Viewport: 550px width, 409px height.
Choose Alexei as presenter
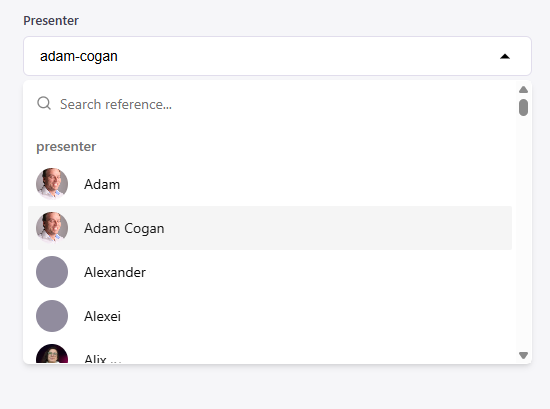tap(270, 316)
